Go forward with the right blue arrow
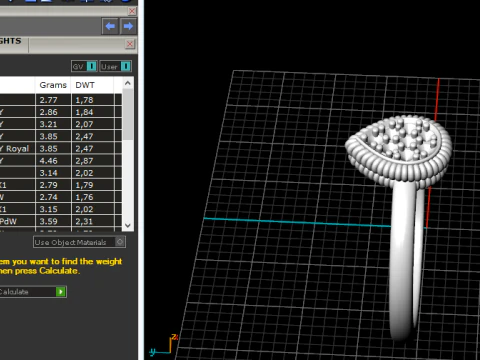The width and height of the screenshot is (480, 360). pos(128,26)
